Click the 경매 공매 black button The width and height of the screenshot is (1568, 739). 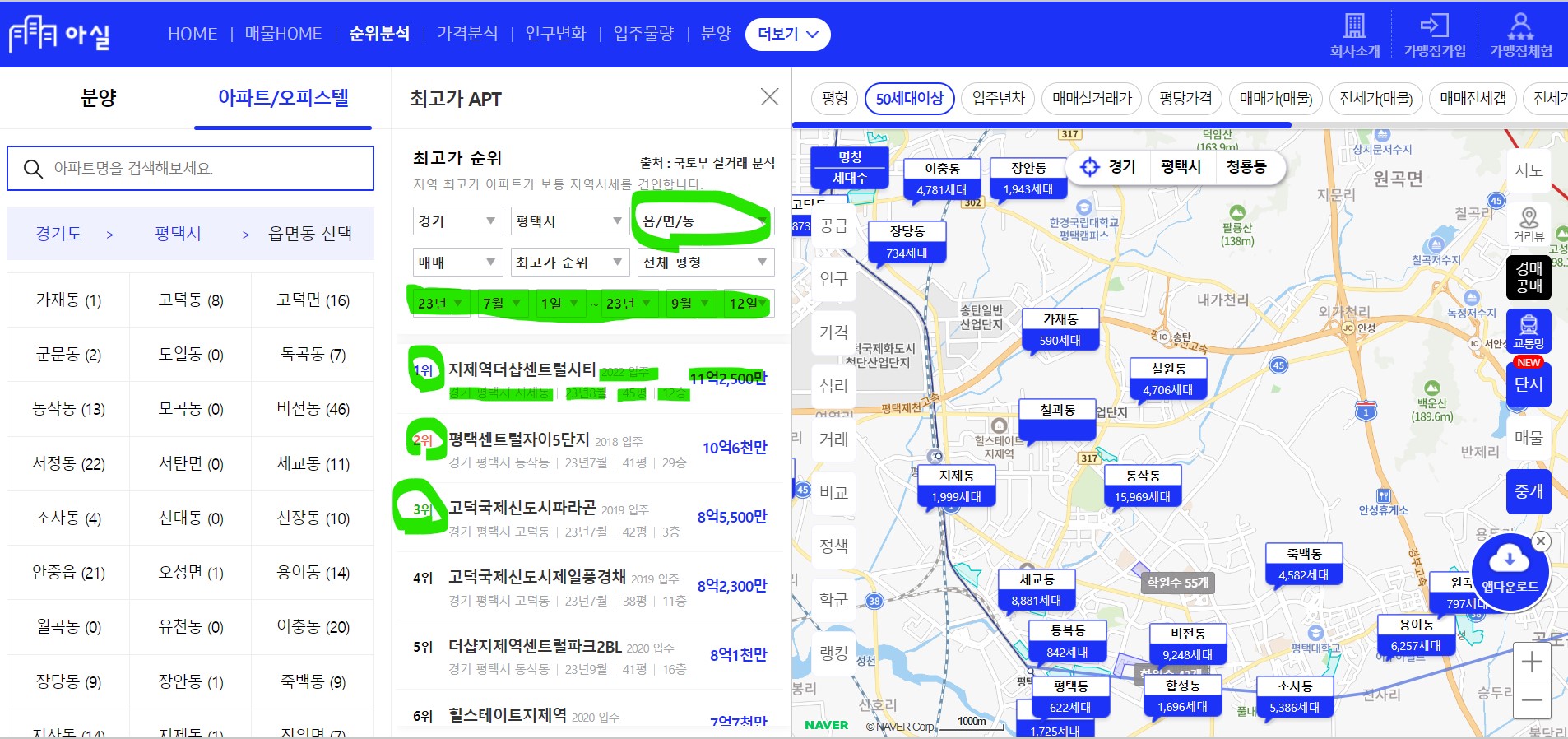point(1529,277)
